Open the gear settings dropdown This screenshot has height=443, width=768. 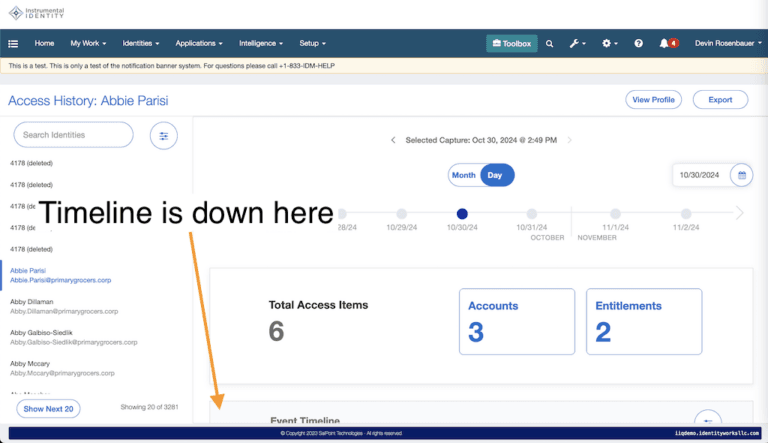point(609,44)
